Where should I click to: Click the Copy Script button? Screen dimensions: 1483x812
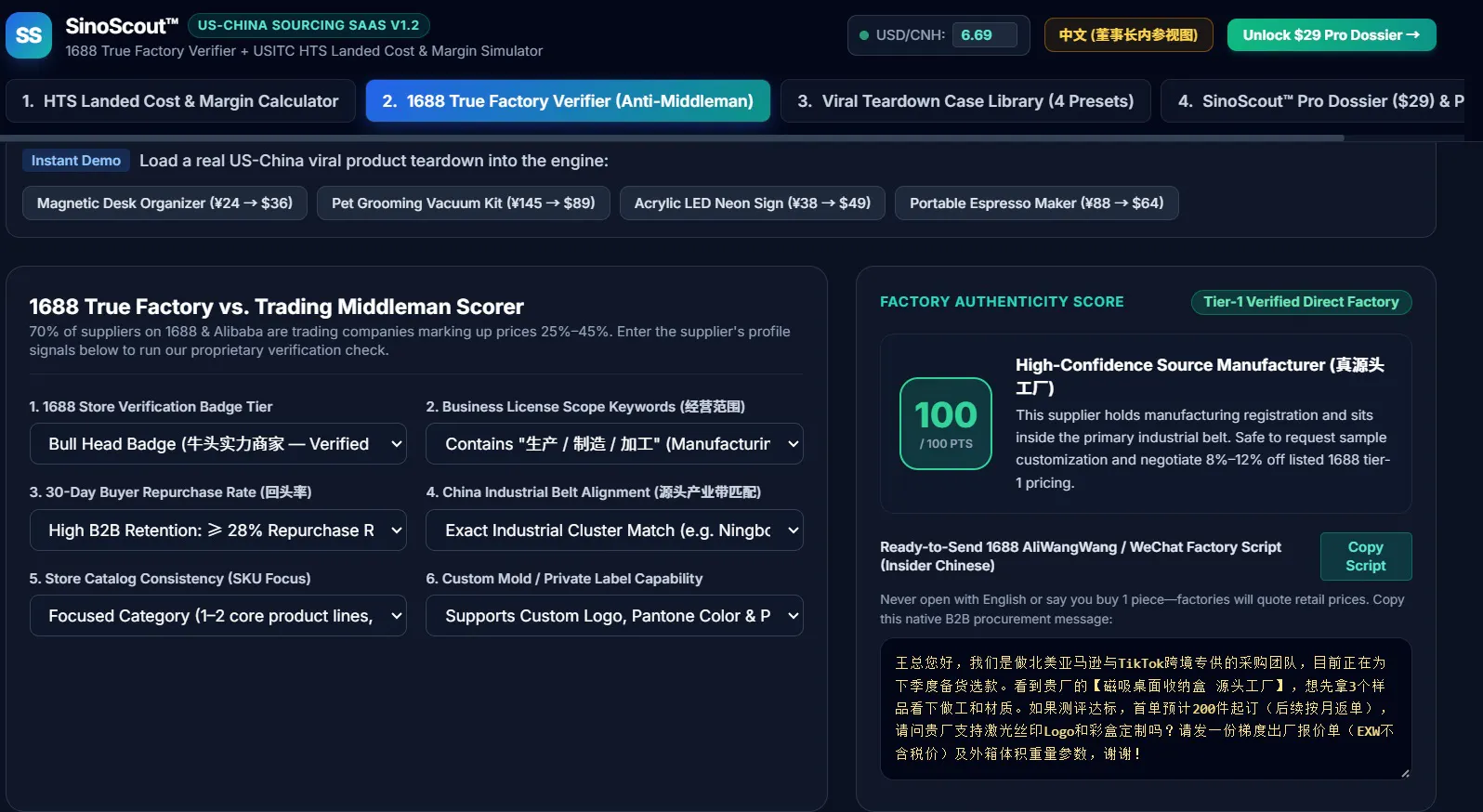pos(1365,557)
